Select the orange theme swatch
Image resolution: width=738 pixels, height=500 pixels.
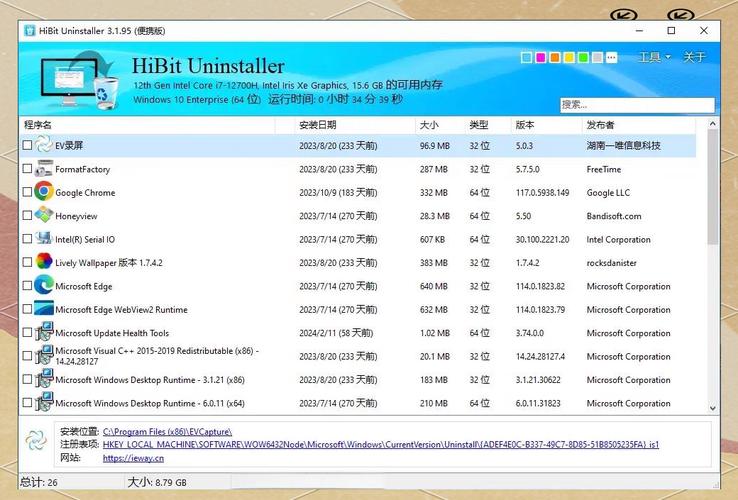point(555,57)
